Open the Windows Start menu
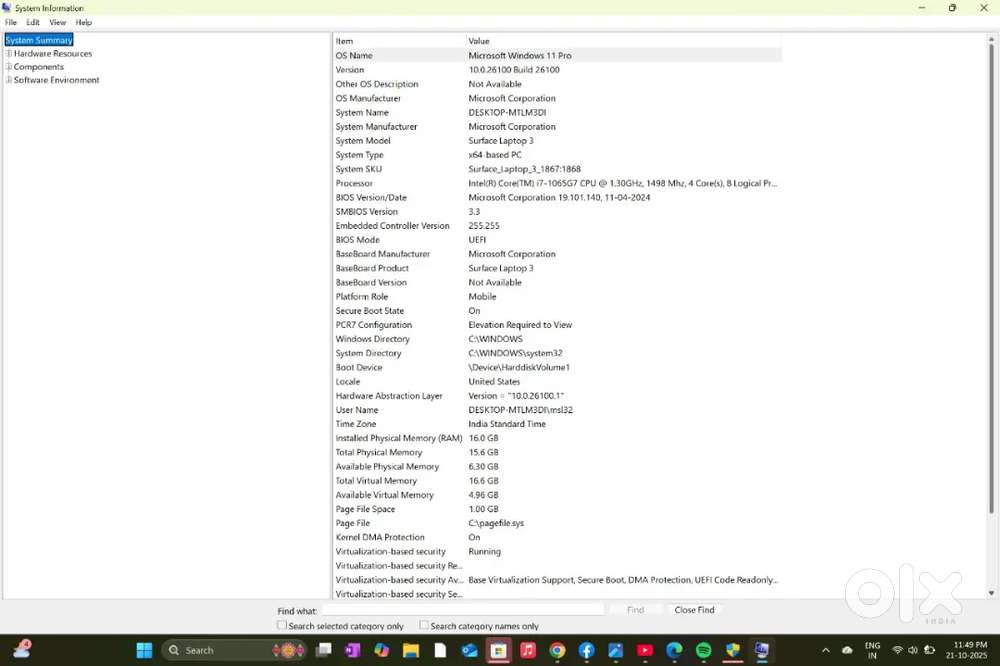Viewport: 1000px width, 666px height. 144,650
